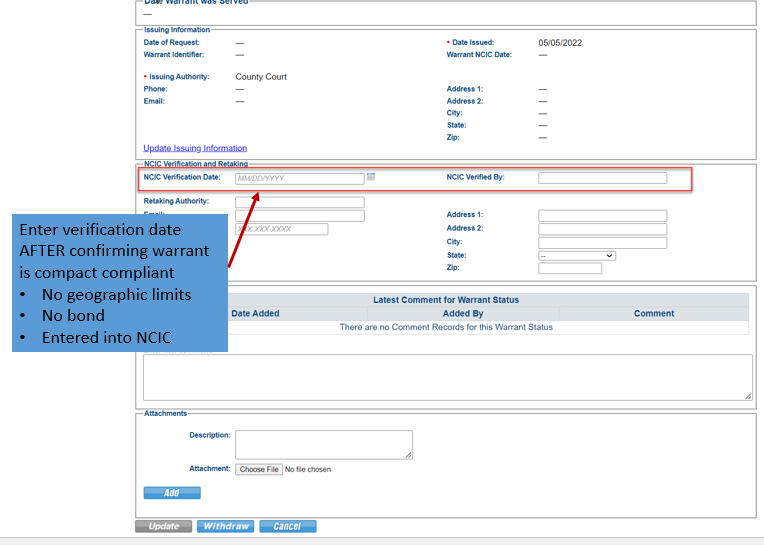Screen dimensions: 764x545
Task: Click the attachment Description text box
Action: click(324, 445)
